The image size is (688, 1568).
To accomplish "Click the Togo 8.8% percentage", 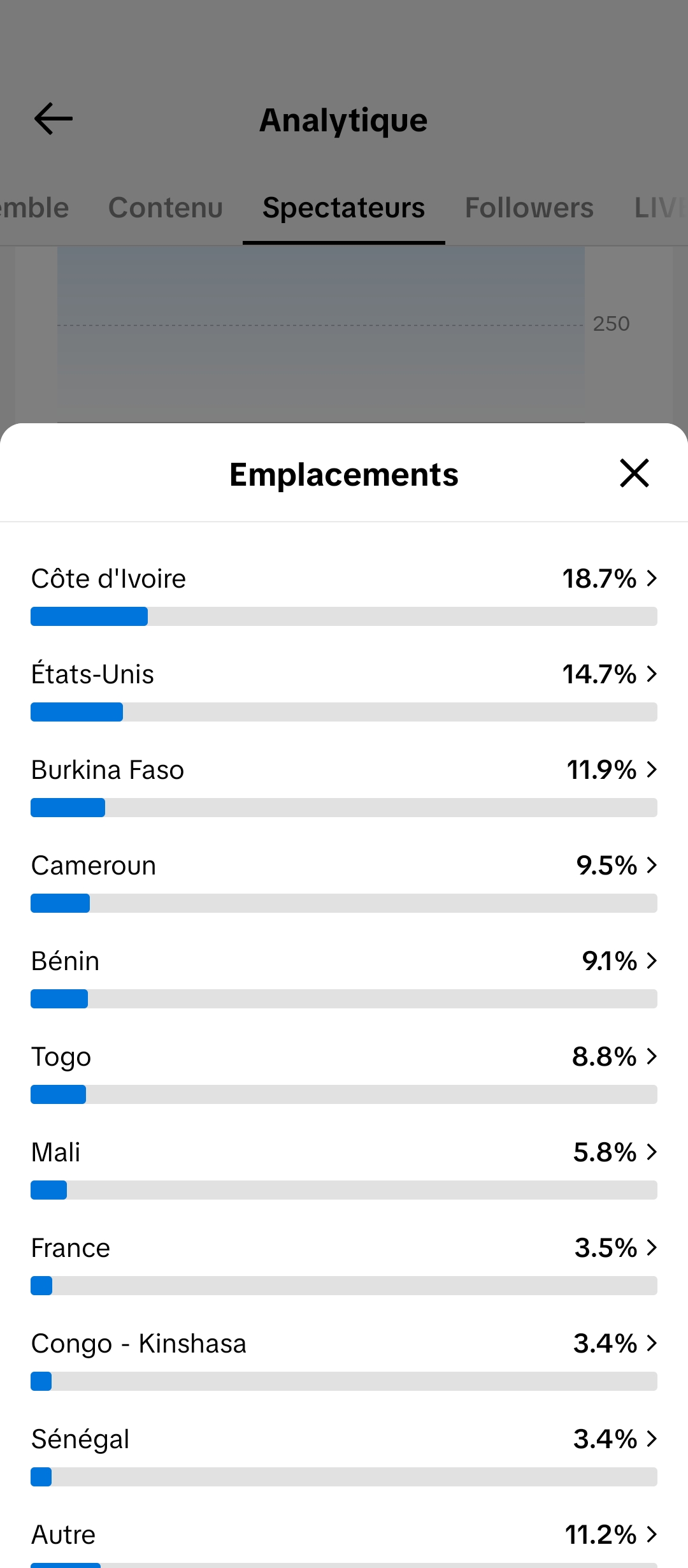I will tap(604, 1056).
